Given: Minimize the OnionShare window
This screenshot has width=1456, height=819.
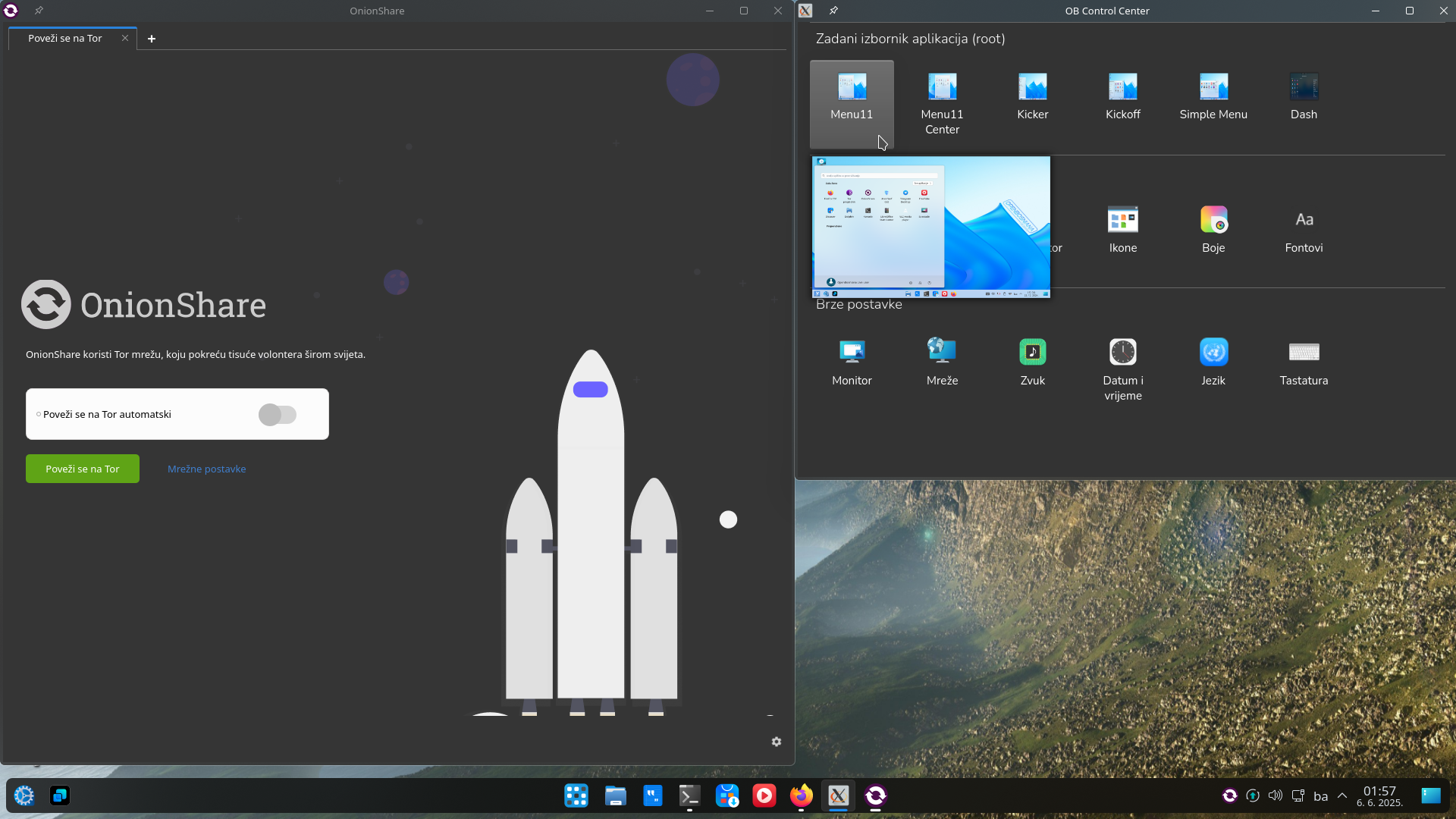Looking at the screenshot, I should 710,11.
